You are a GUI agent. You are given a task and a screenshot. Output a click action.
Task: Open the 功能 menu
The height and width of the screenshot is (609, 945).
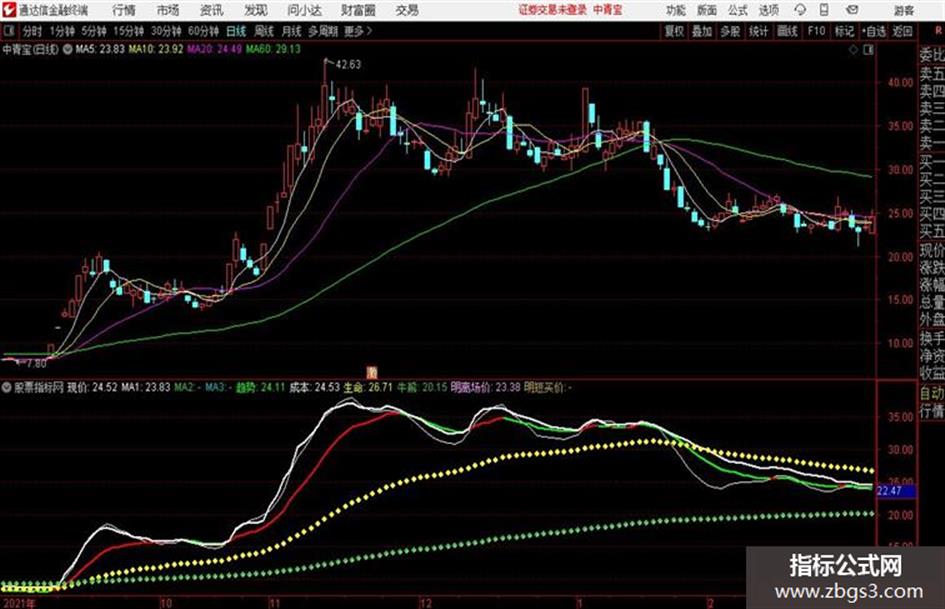(x=676, y=10)
